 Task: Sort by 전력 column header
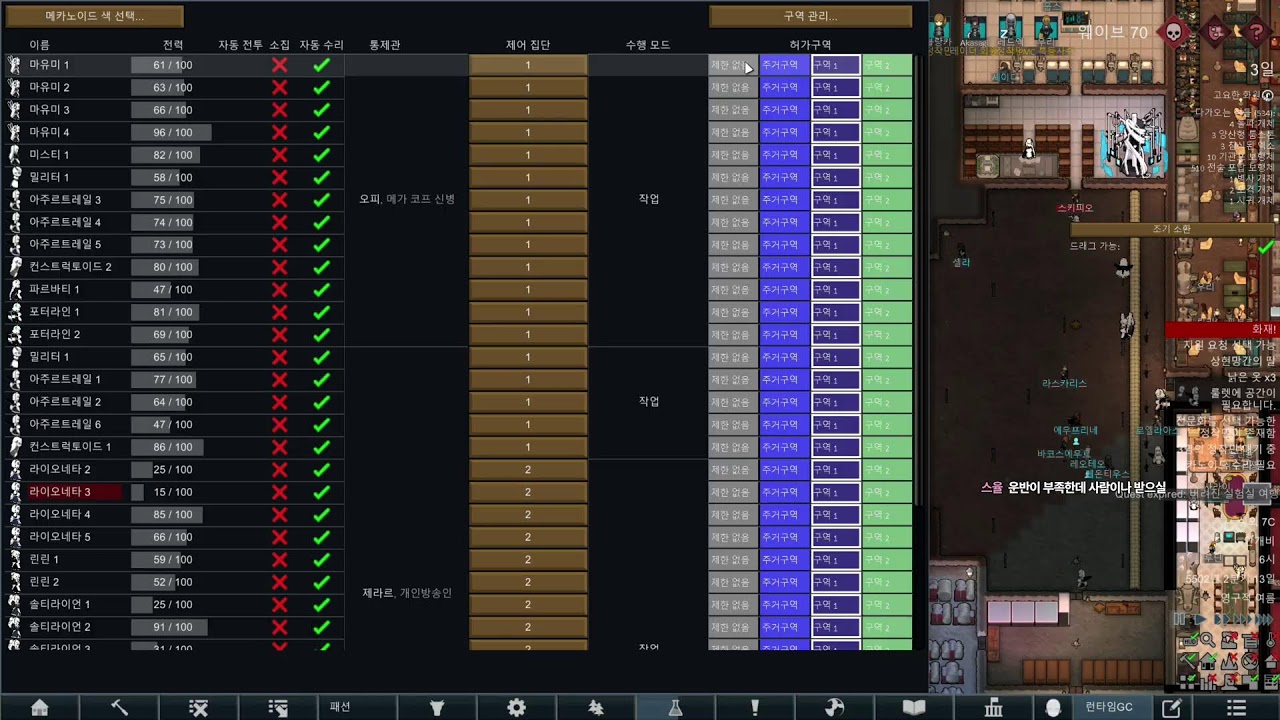[x=173, y=45]
